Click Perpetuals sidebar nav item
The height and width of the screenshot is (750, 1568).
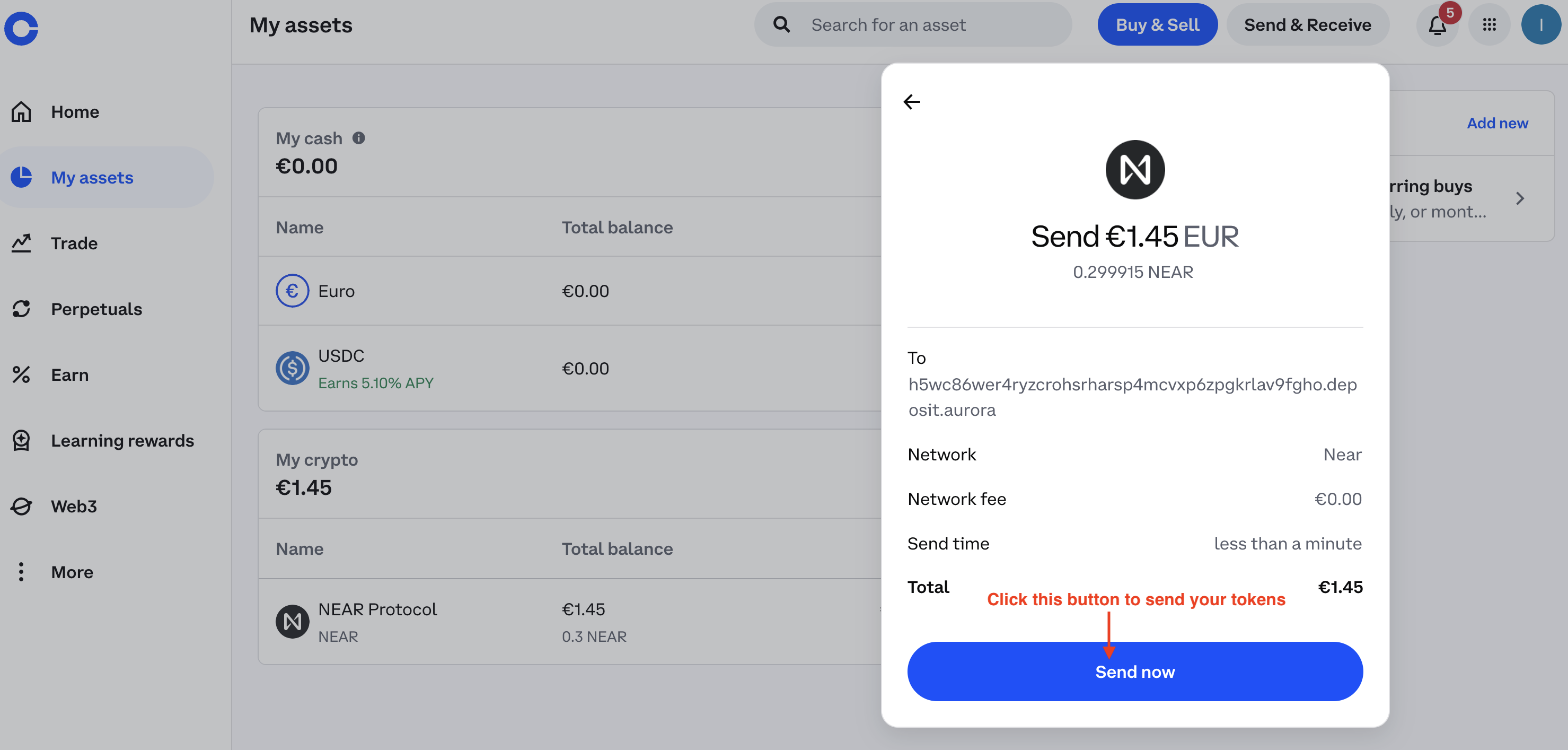tap(97, 308)
